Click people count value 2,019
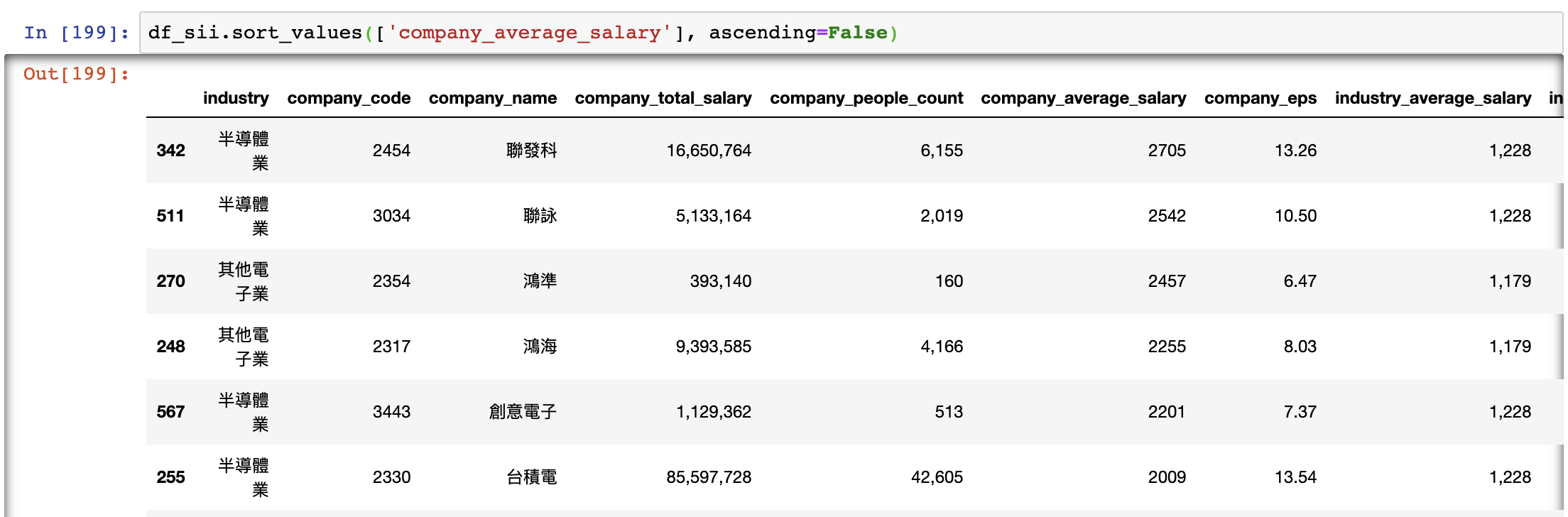The image size is (1568, 517). 942,216
